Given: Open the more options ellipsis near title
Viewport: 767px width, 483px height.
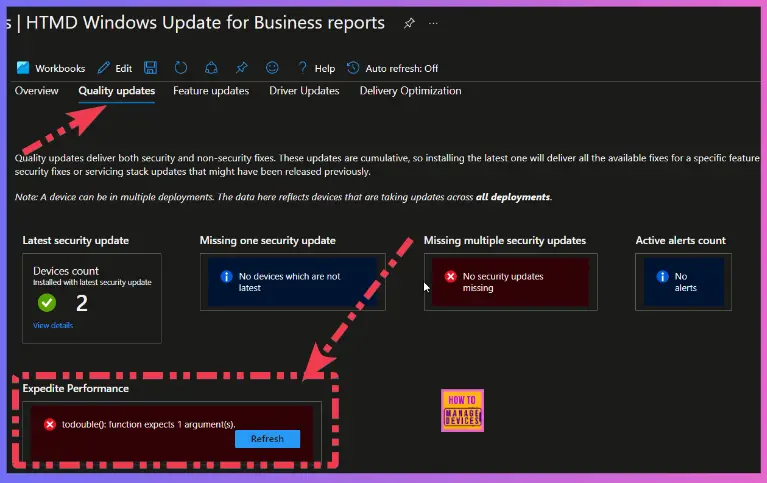Looking at the screenshot, I should (x=433, y=23).
